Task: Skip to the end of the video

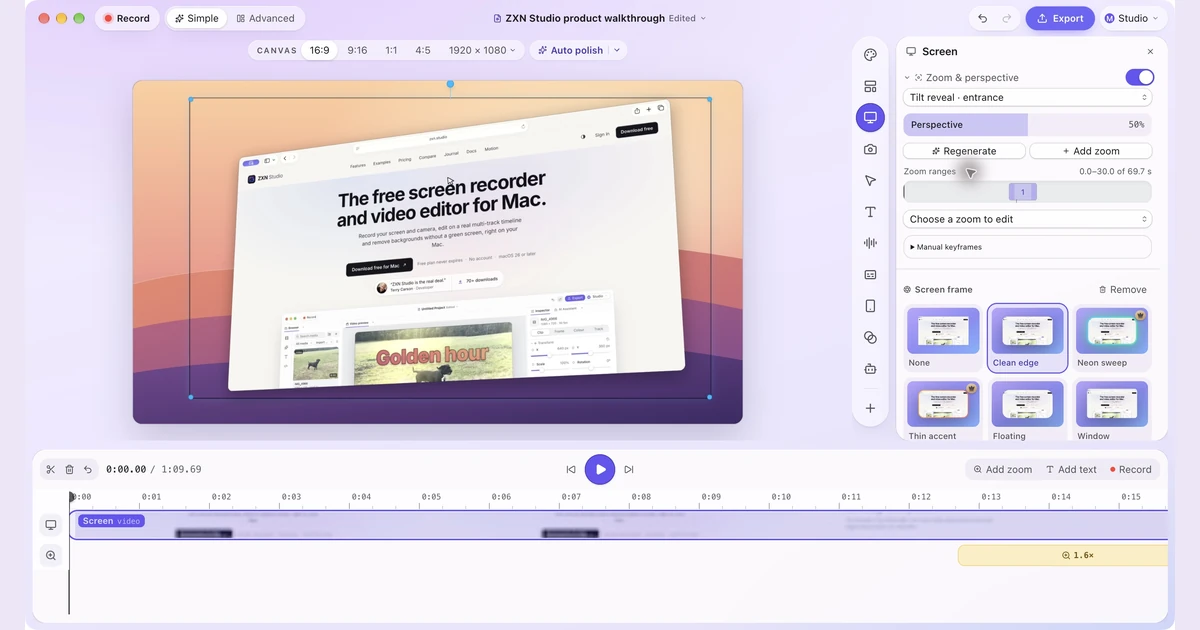Action: tap(629, 469)
